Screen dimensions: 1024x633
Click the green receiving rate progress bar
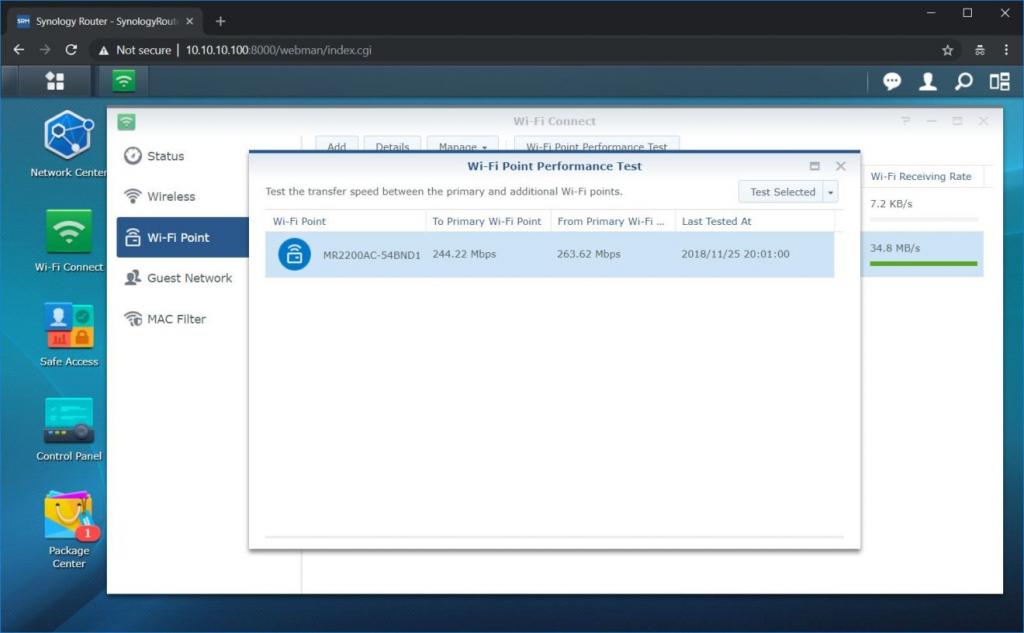[x=923, y=264]
